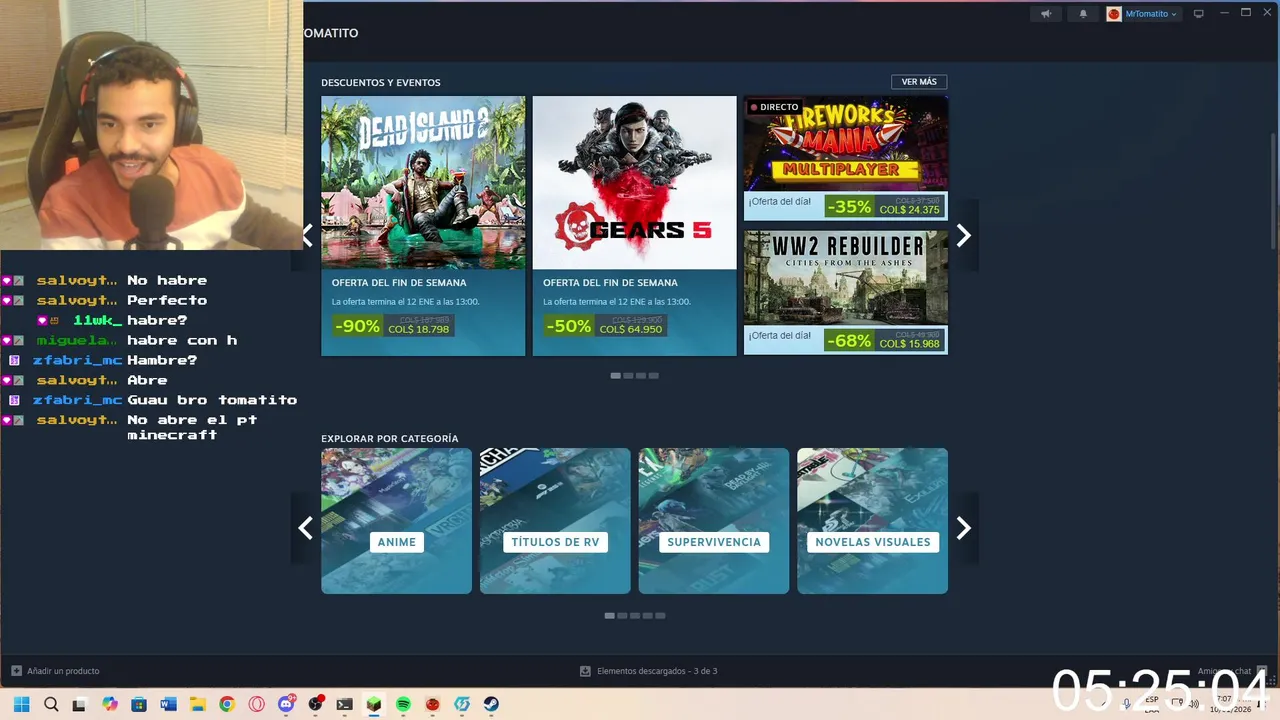Open Steam announcements megaphone icon
This screenshot has height=720, width=1280.
(x=1046, y=14)
